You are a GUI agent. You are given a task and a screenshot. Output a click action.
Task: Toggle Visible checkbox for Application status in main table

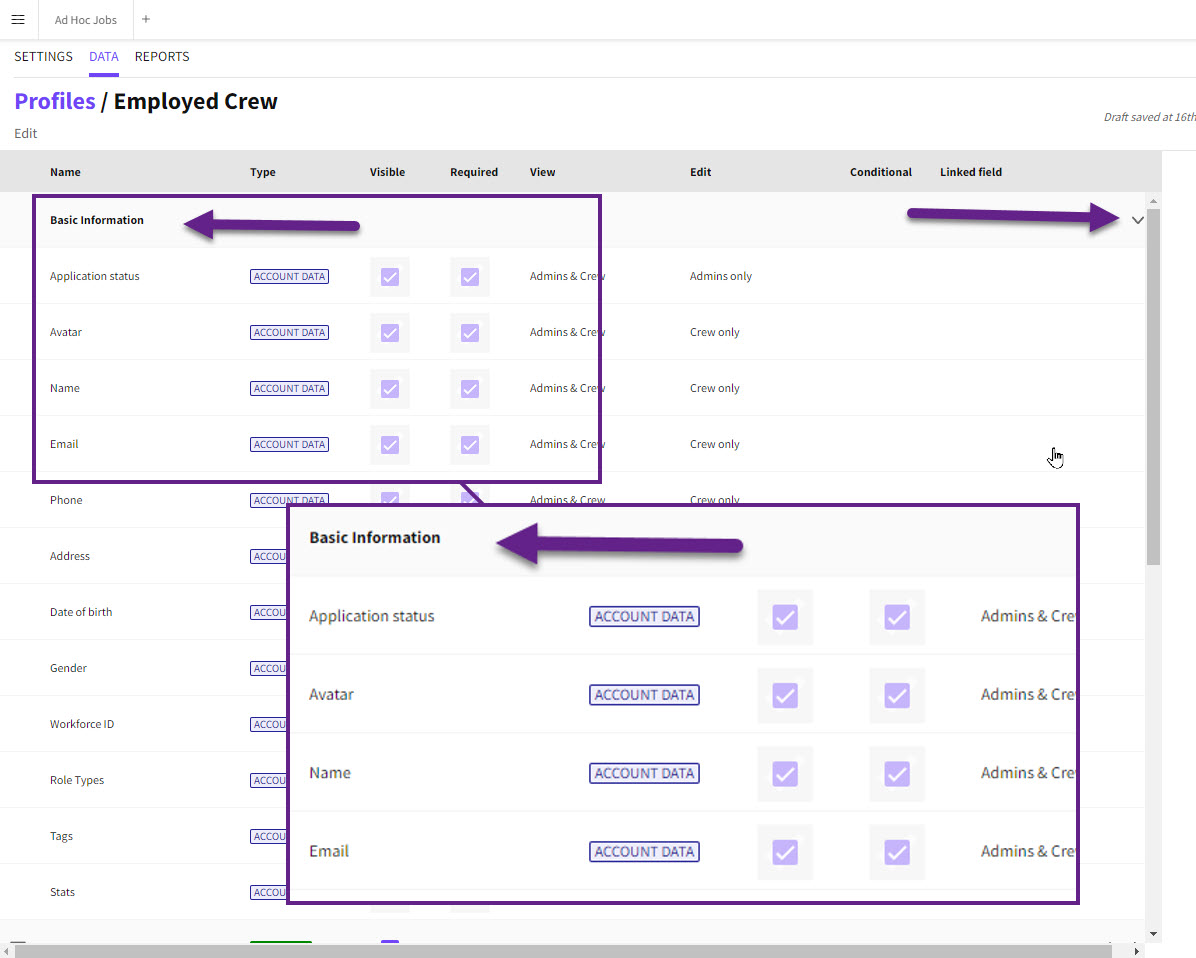tap(390, 277)
